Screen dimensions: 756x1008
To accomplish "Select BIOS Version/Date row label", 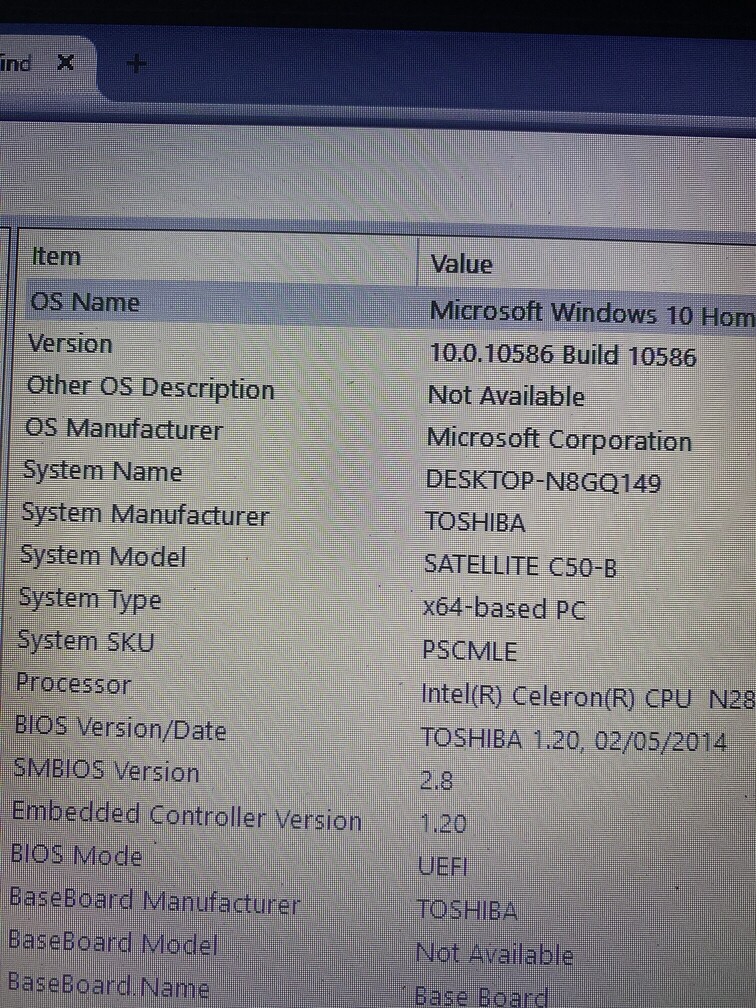I will [120, 728].
